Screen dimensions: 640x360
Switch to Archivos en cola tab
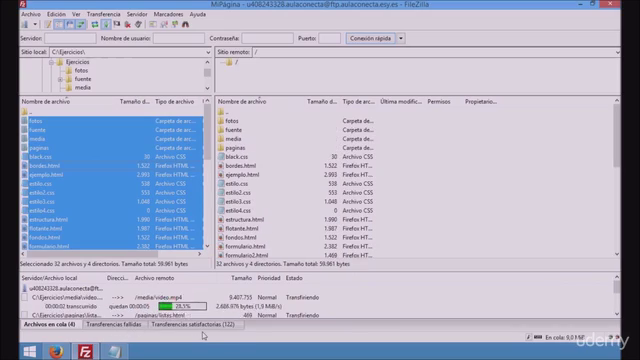tap(49, 324)
